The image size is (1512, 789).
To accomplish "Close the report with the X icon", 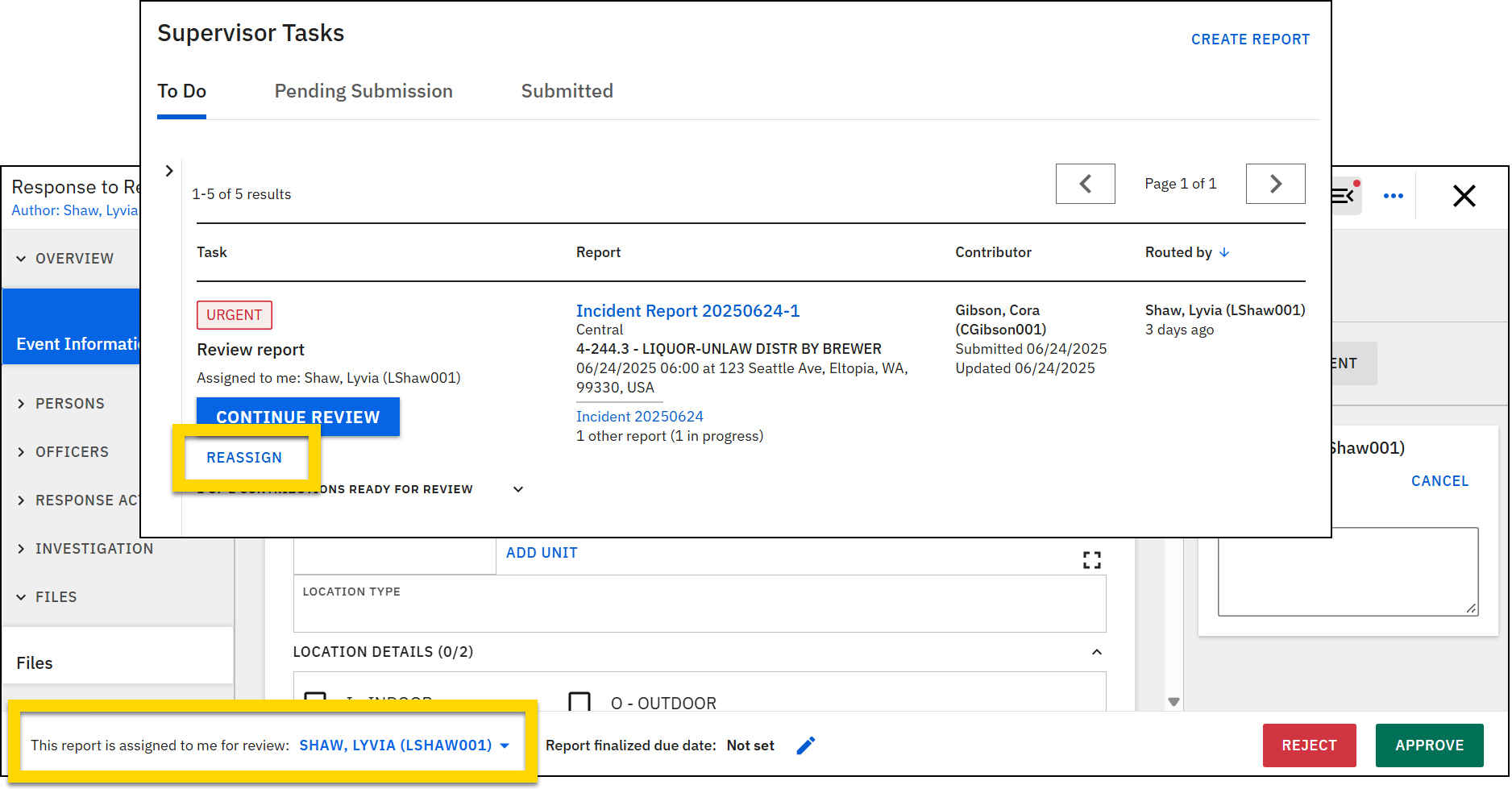I will pyautogui.click(x=1464, y=196).
